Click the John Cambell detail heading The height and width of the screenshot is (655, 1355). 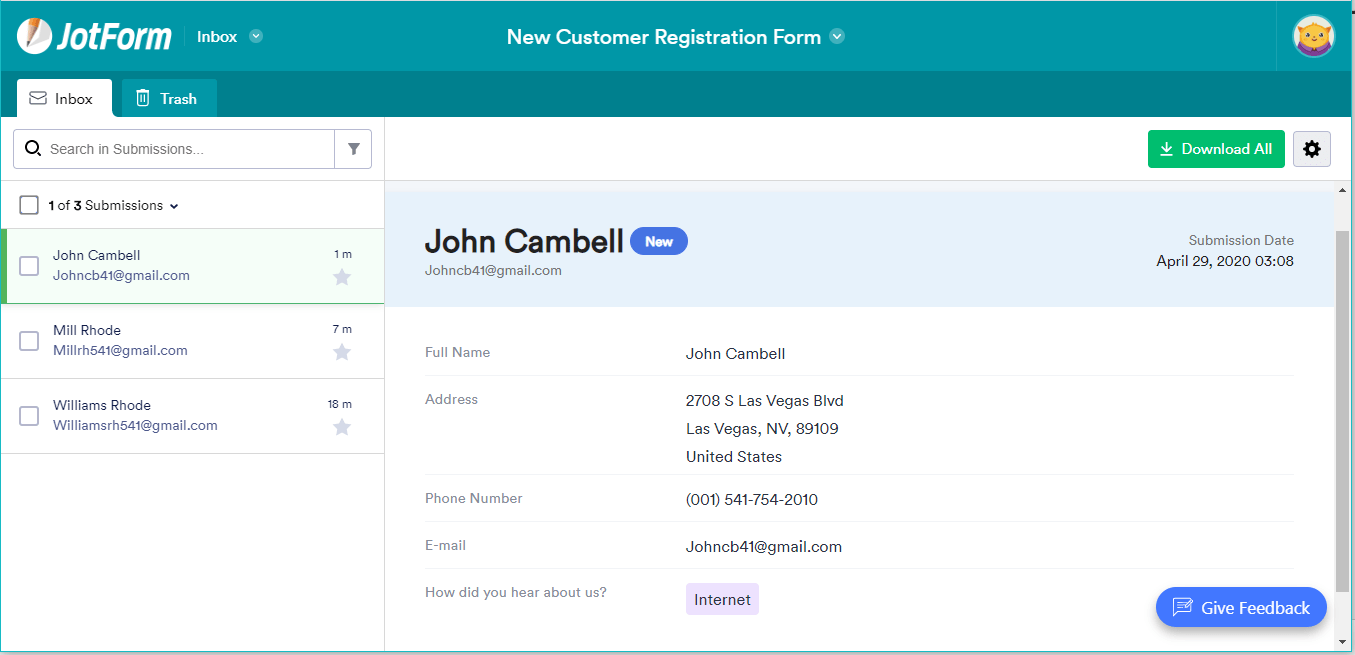click(x=524, y=241)
